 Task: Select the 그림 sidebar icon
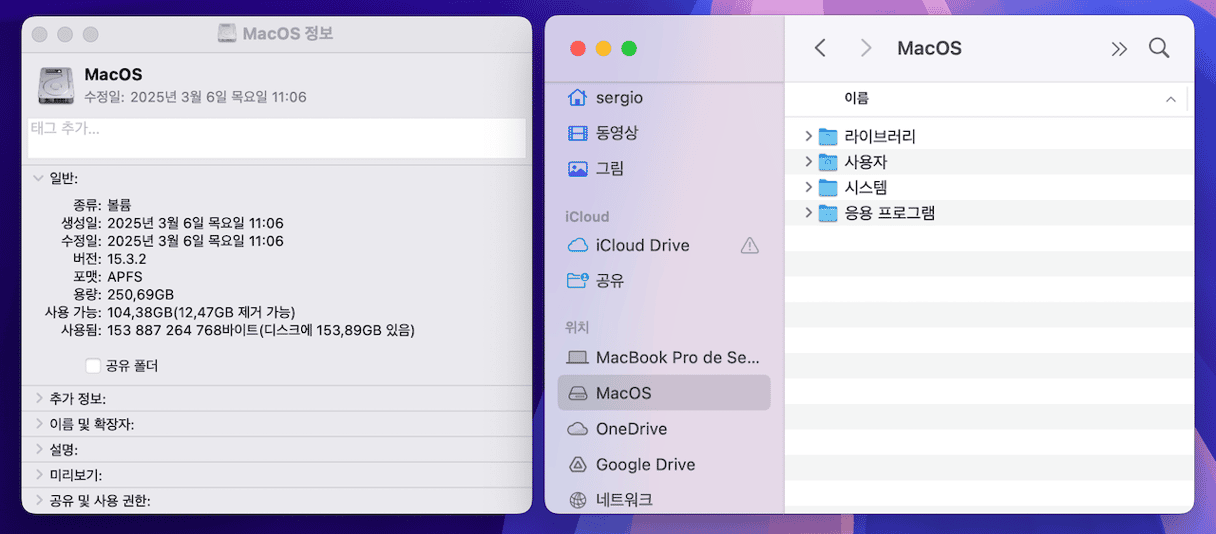click(x=577, y=168)
